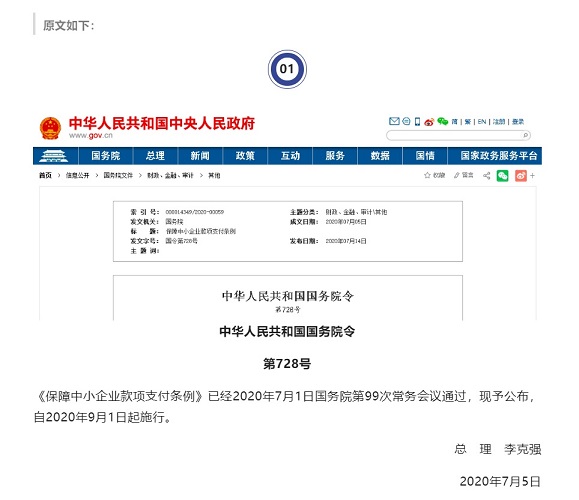Open the 政策 navigation tab
579x500 pixels.
(x=245, y=155)
